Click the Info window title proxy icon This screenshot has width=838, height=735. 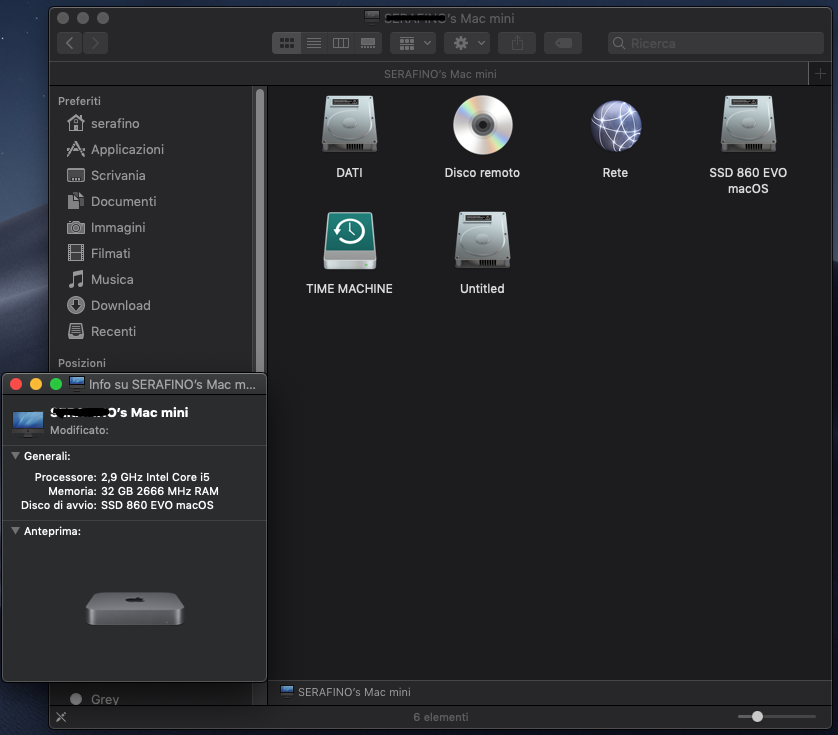[76, 384]
